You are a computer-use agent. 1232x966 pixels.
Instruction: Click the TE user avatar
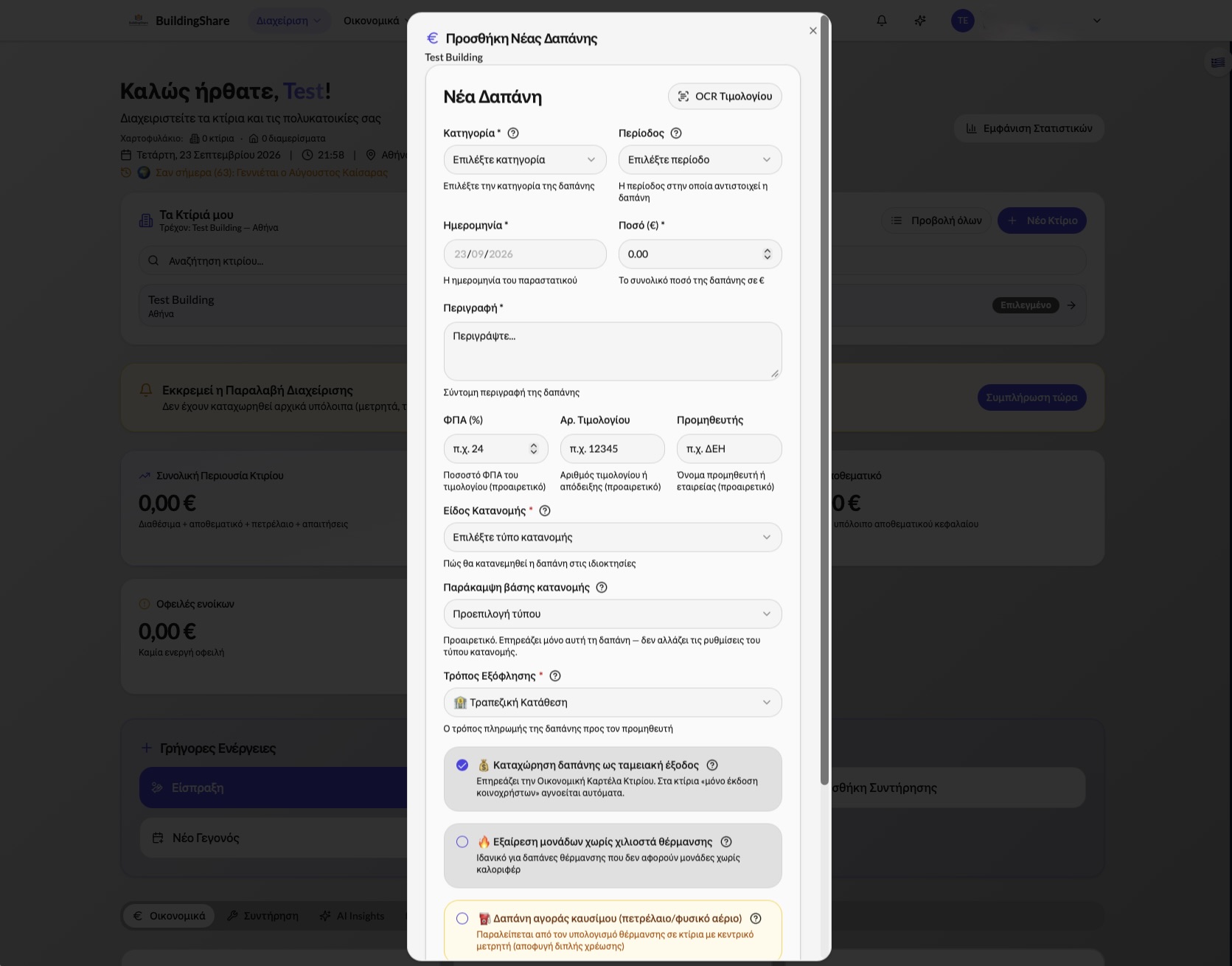963,21
